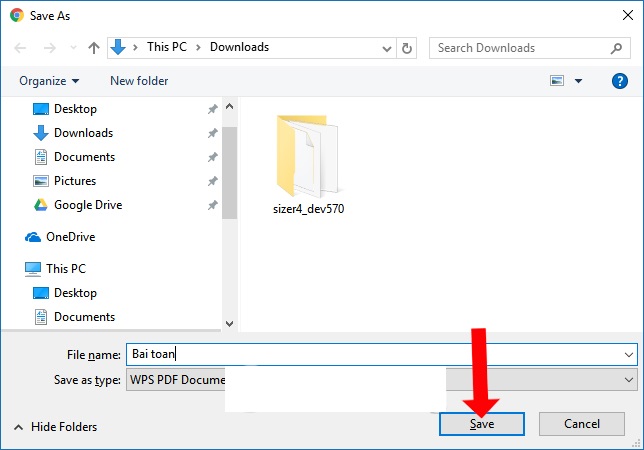The width and height of the screenshot is (644, 450).
Task: Select This PC in the address path
Action: [167, 47]
